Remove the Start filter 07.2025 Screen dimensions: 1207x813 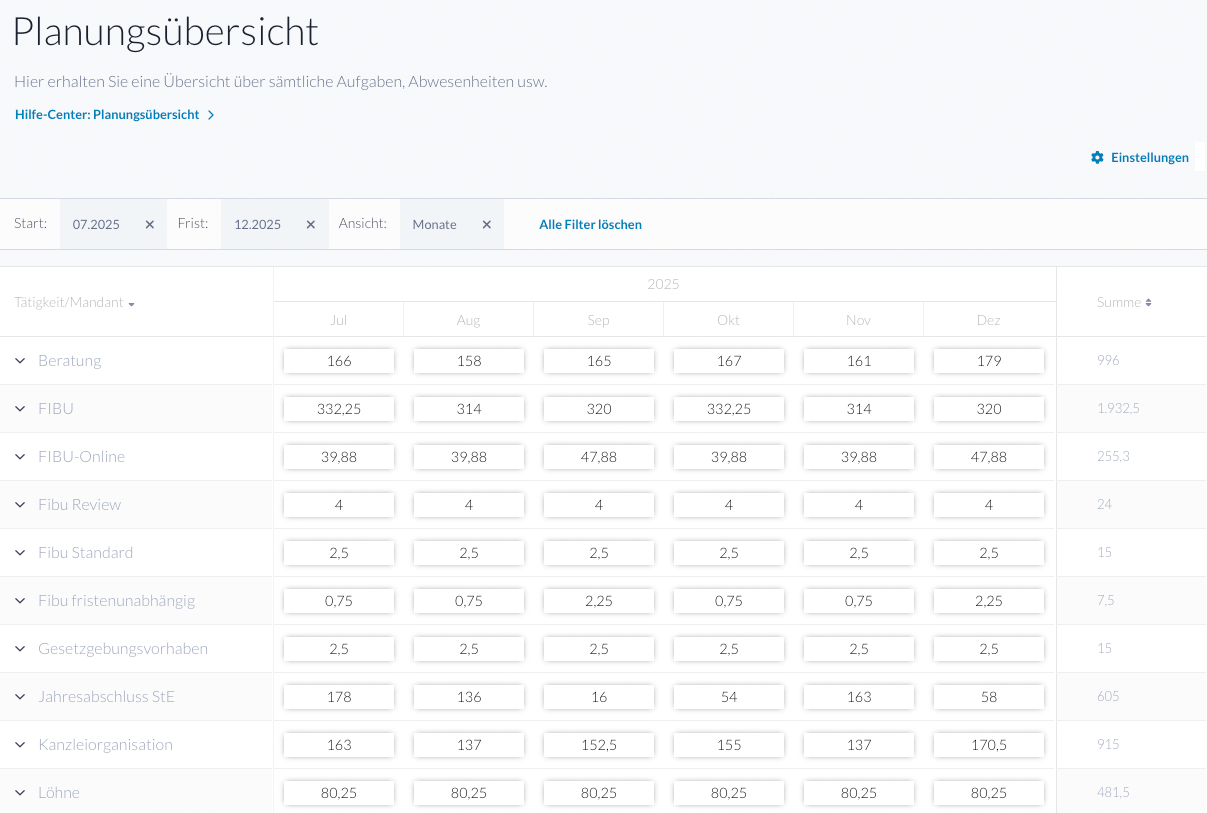tap(150, 225)
